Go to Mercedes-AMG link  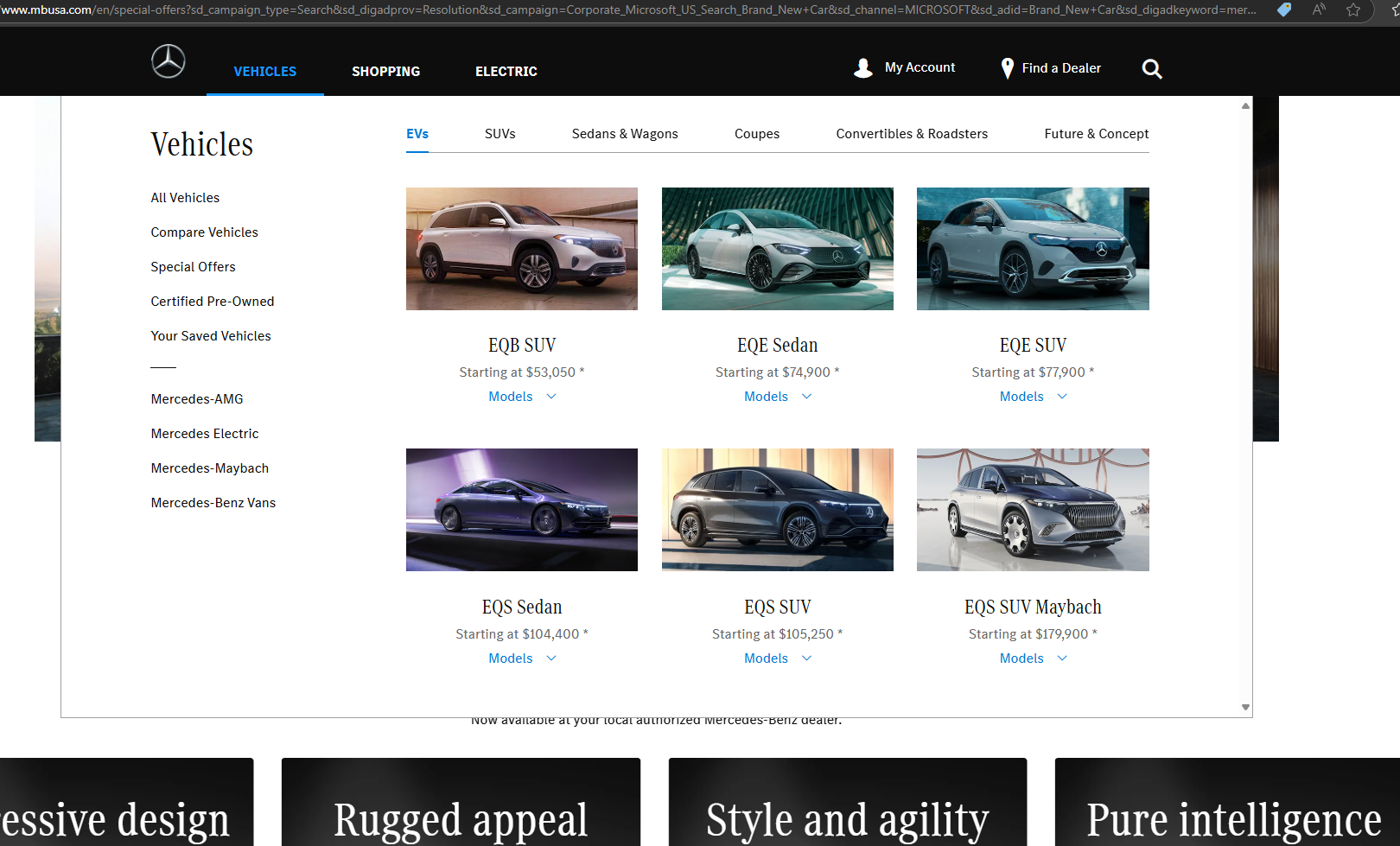[197, 399]
